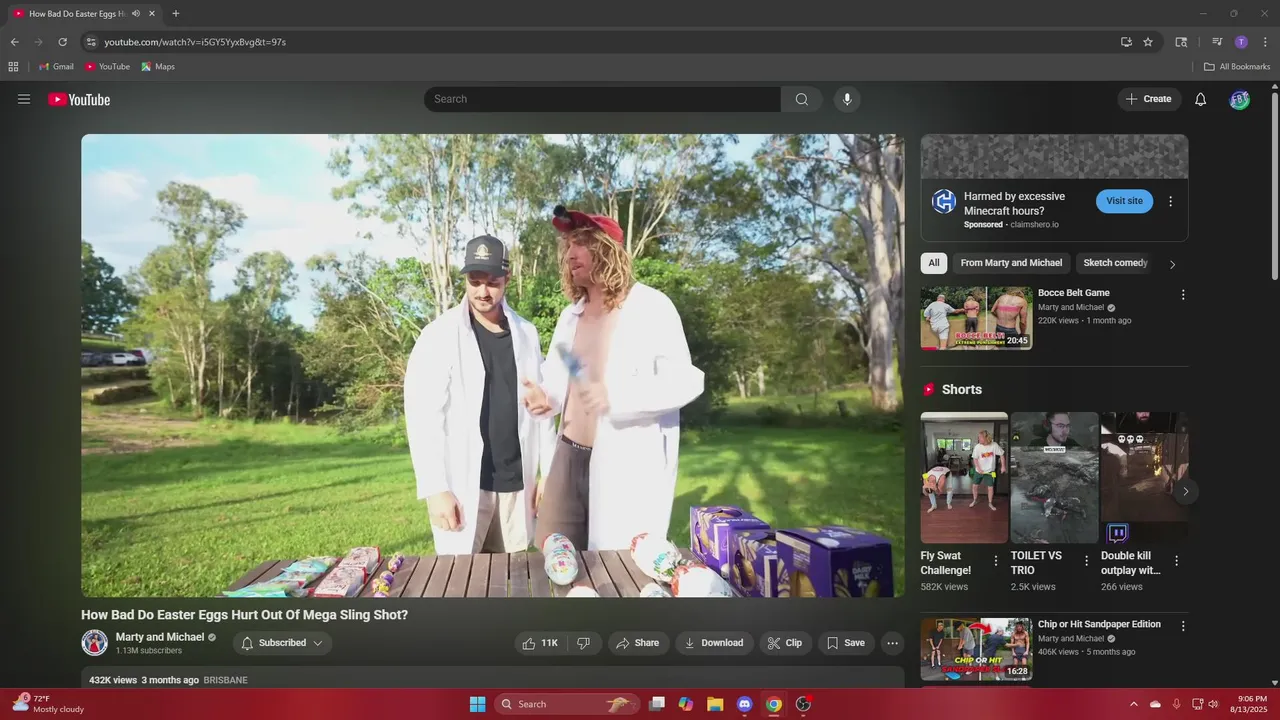Click the YouTube search input field
1280x720 pixels.
pyautogui.click(x=602, y=99)
